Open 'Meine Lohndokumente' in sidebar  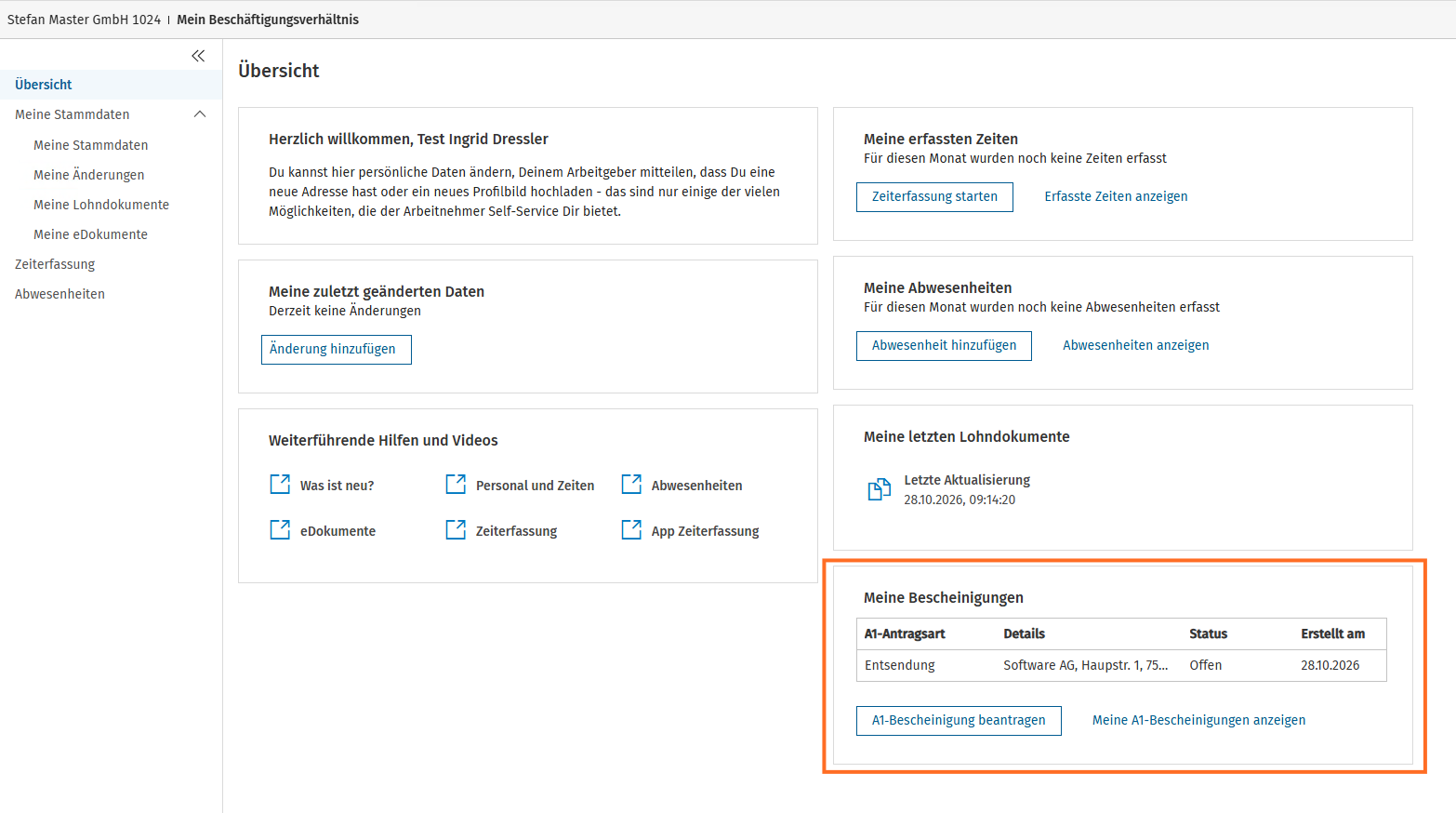(101, 205)
